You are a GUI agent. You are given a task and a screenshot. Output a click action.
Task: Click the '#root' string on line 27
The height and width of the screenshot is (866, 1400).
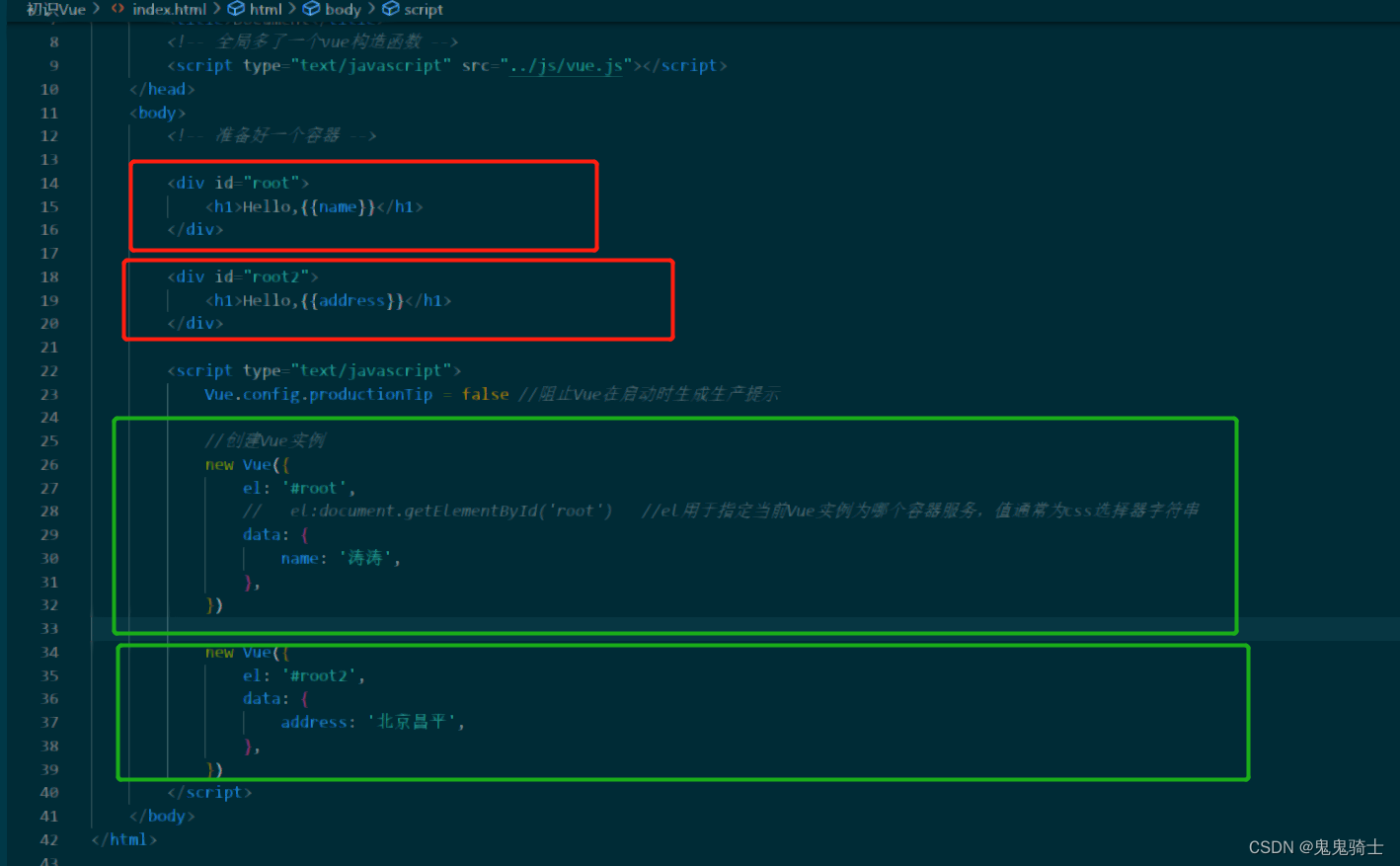tap(315, 488)
